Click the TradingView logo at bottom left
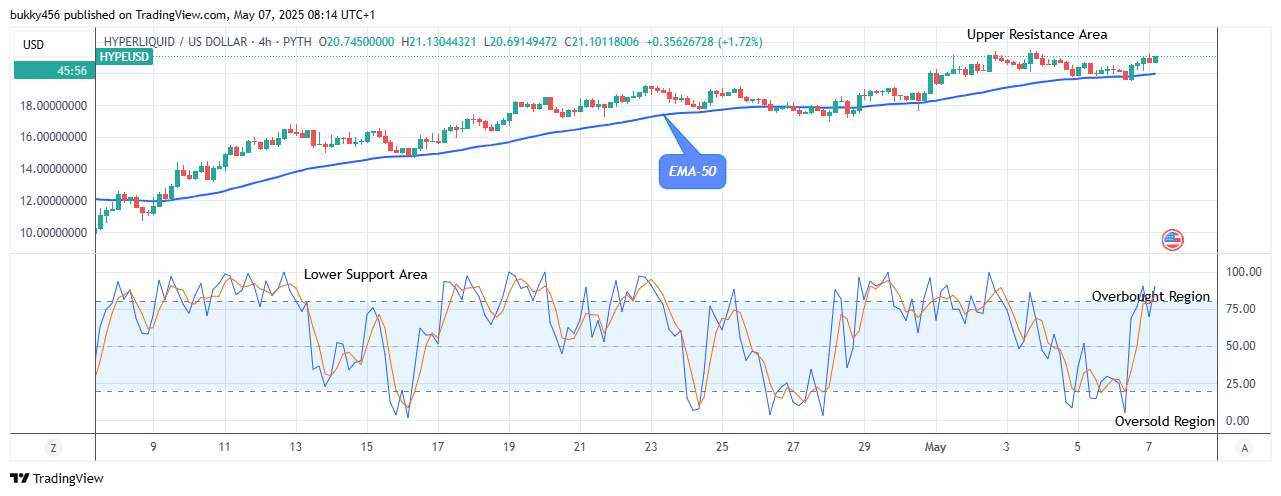Viewport: 1281px width, 496px height. [x=57, y=479]
